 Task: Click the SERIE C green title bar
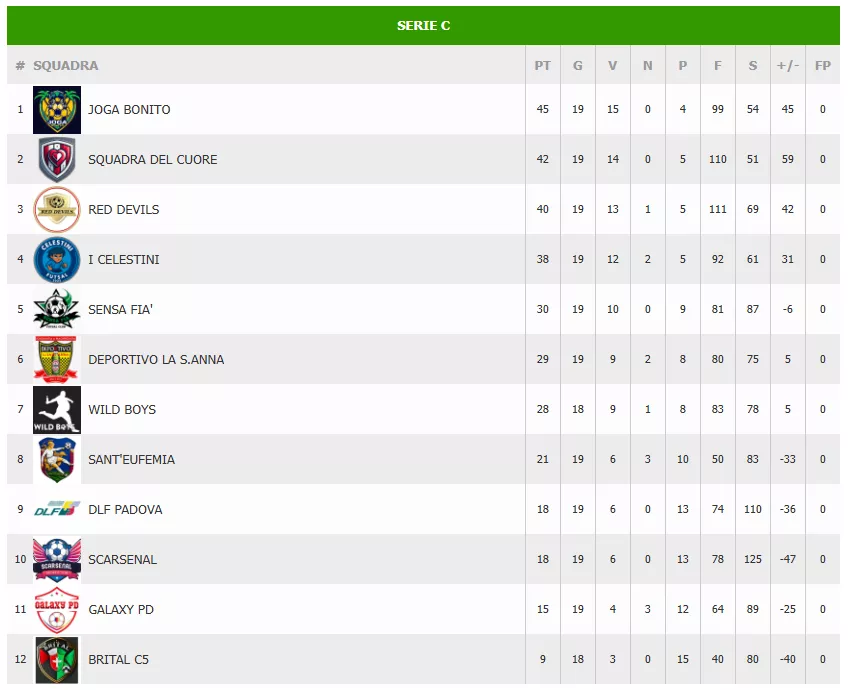click(x=423, y=26)
